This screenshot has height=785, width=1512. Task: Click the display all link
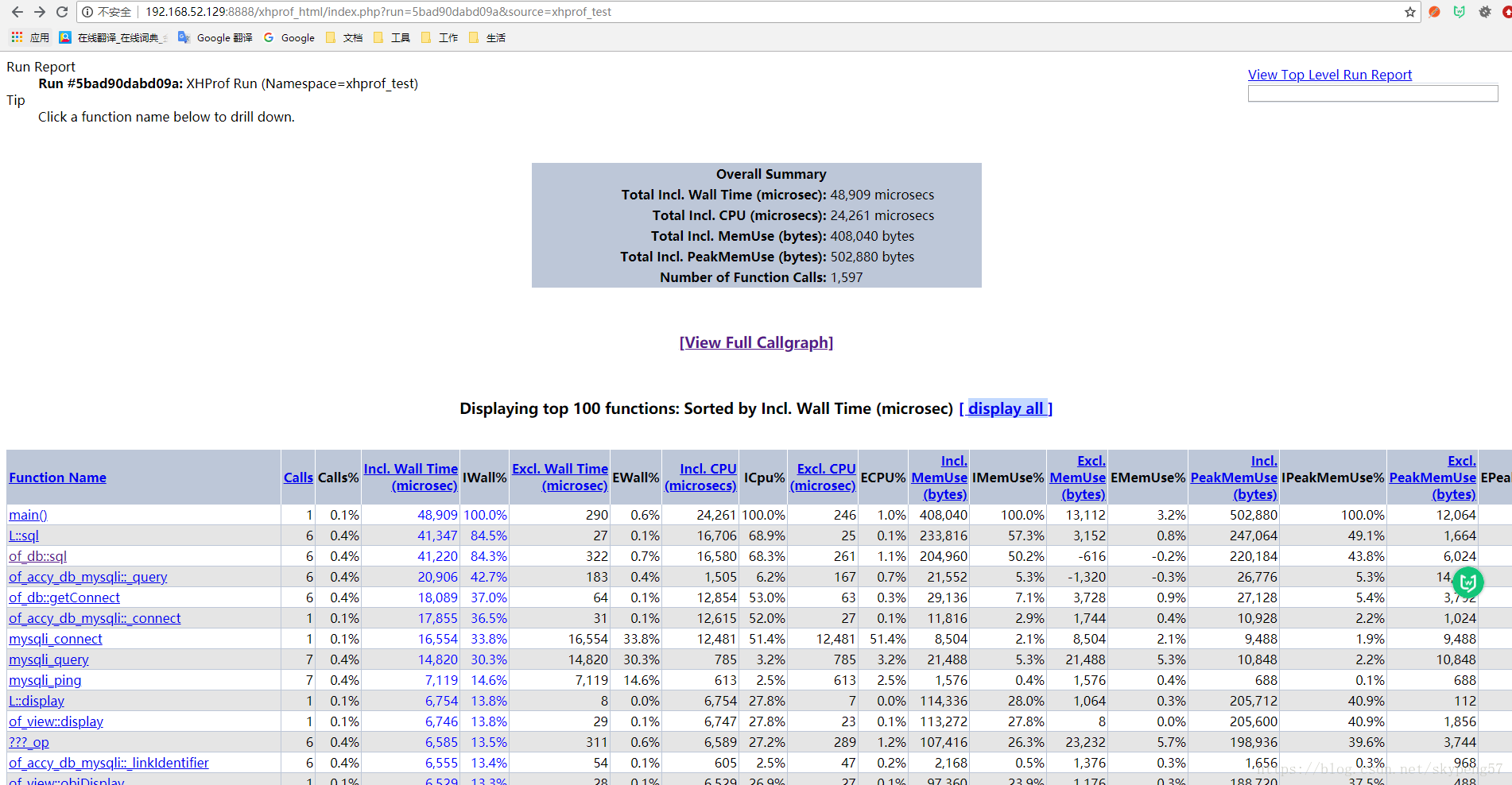pos(1006,408)
